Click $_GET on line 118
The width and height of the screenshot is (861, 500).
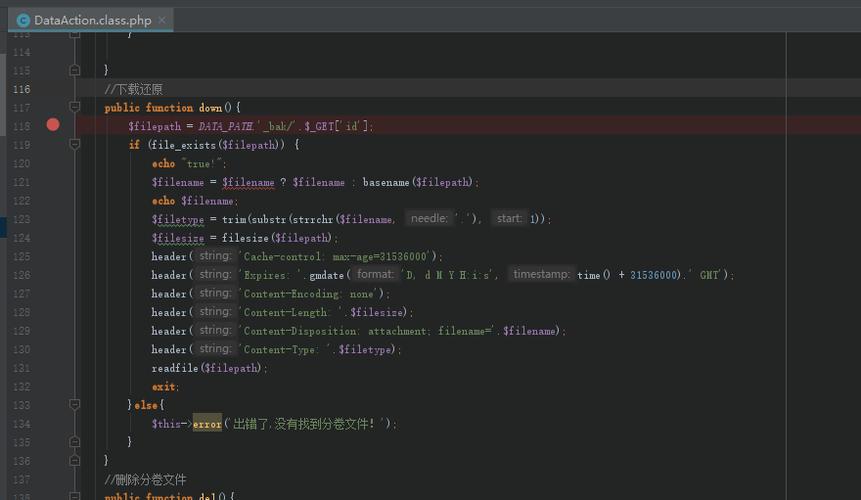coord(318,126)
